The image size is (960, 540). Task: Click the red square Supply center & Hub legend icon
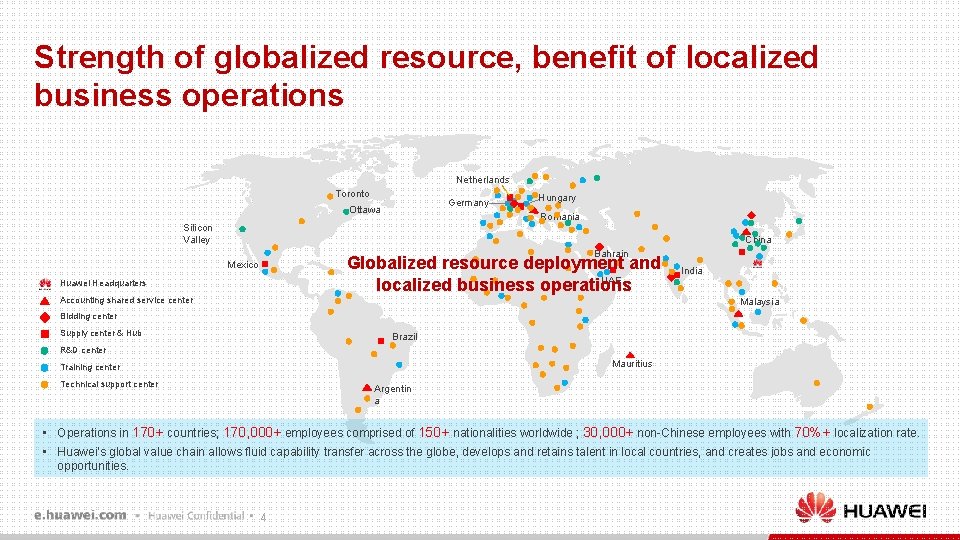coord(45,334)
